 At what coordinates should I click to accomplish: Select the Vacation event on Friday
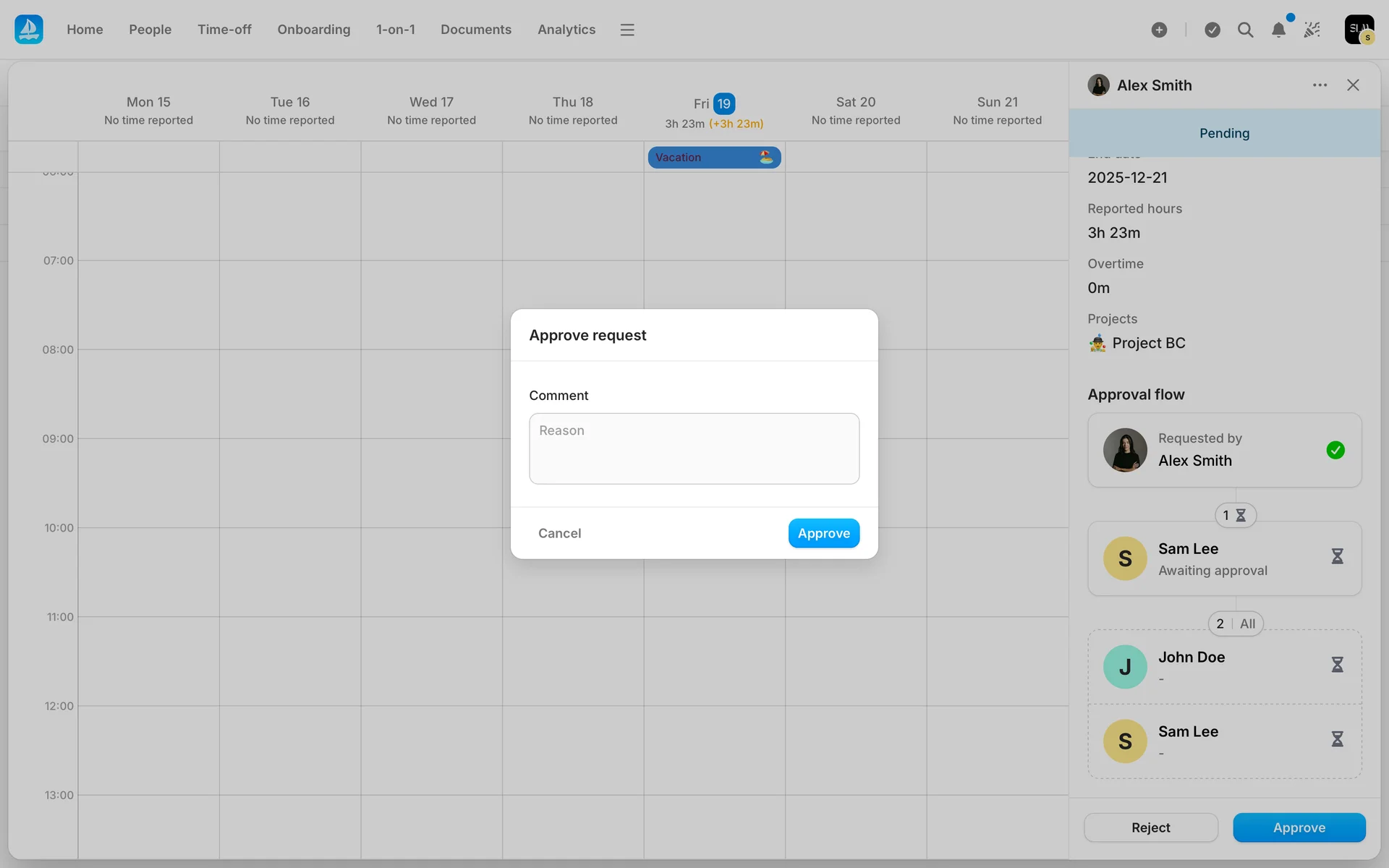713,158
